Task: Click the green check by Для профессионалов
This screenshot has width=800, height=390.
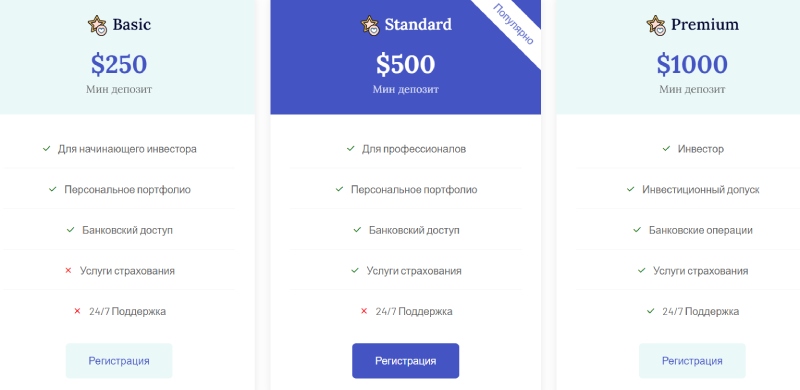Action: 351,149
